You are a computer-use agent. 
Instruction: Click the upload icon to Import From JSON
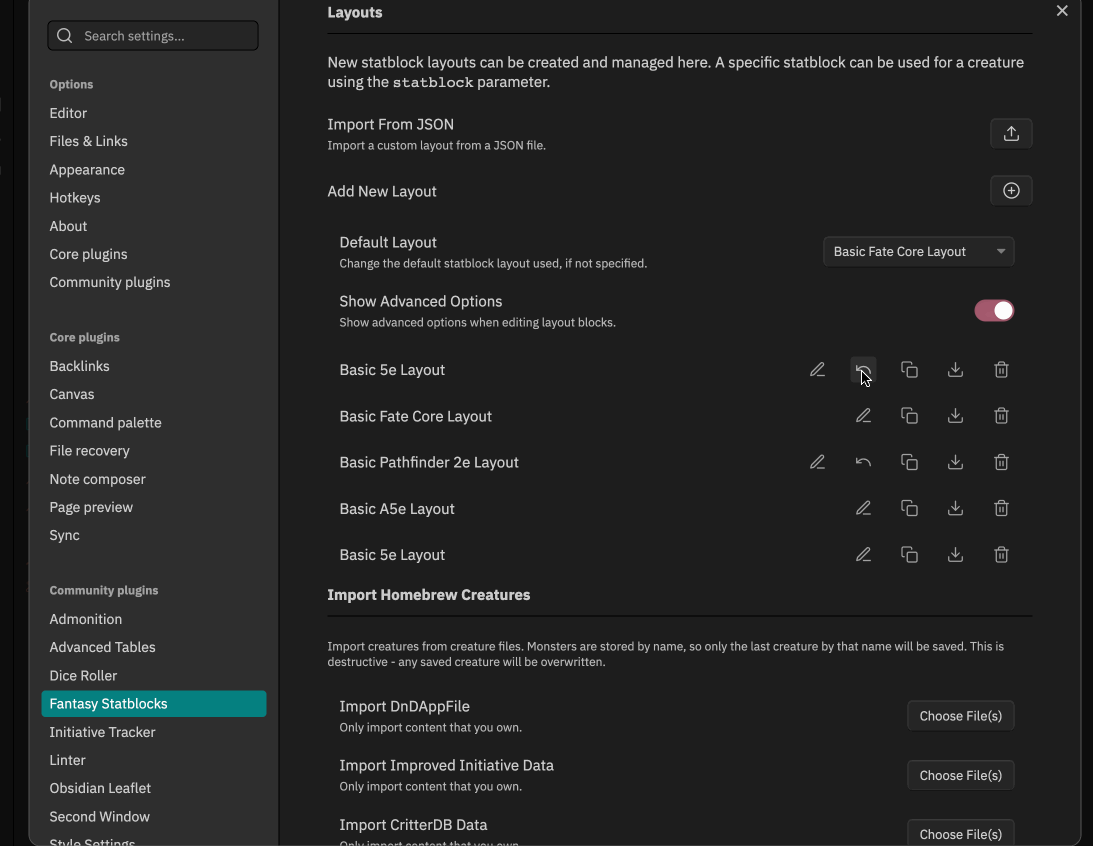pos(1011,132)
